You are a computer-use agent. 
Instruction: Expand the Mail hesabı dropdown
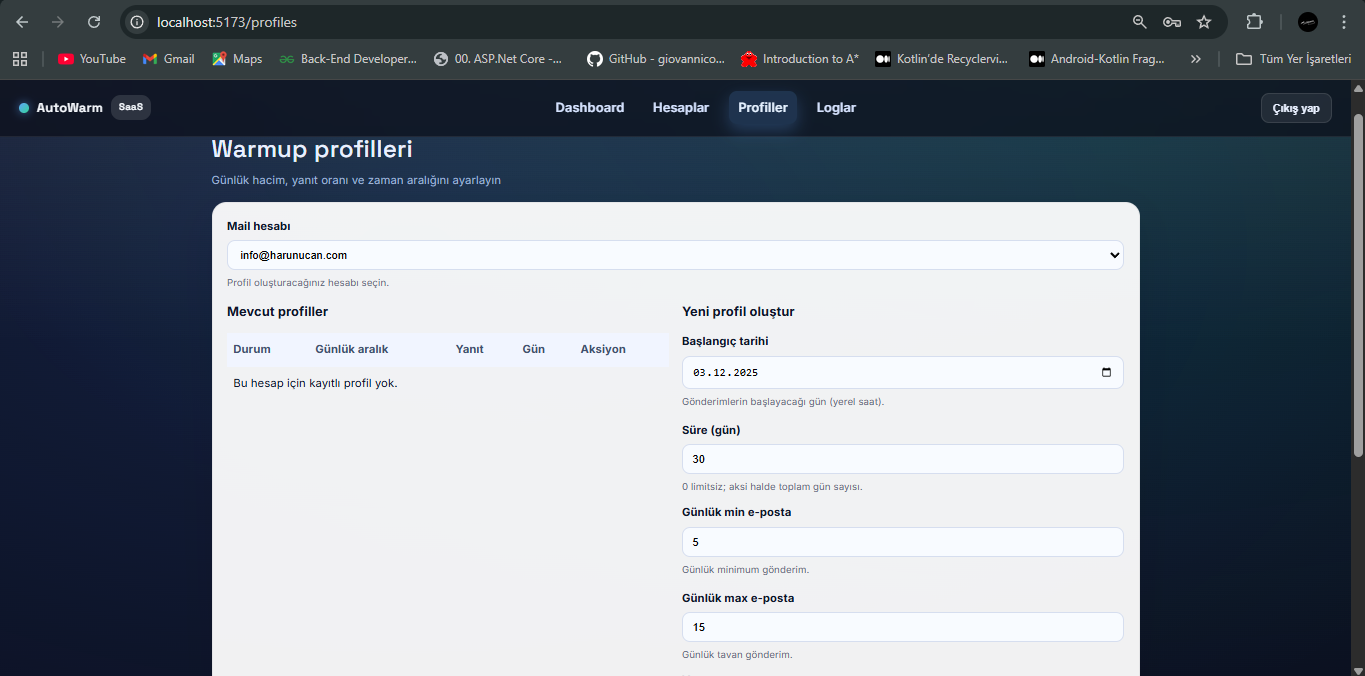[675, 255]
